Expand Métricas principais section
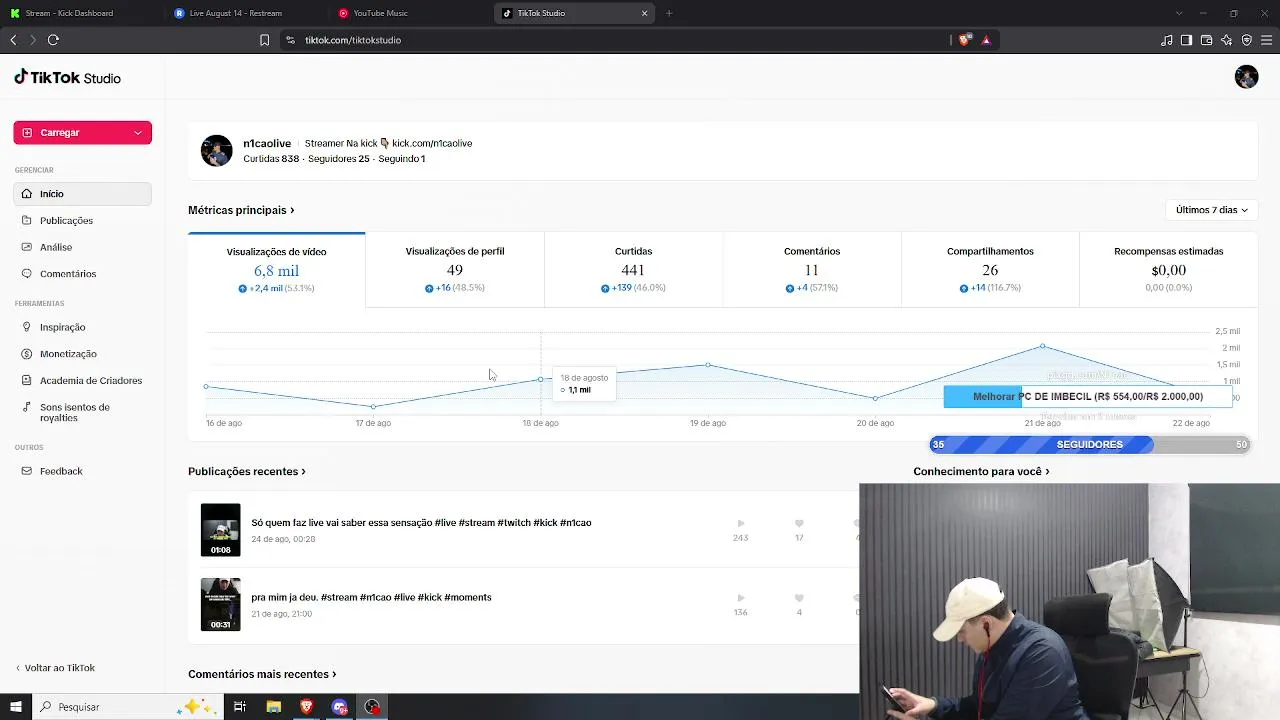This screenshot has height=720, width=1280. click(241, 210)
